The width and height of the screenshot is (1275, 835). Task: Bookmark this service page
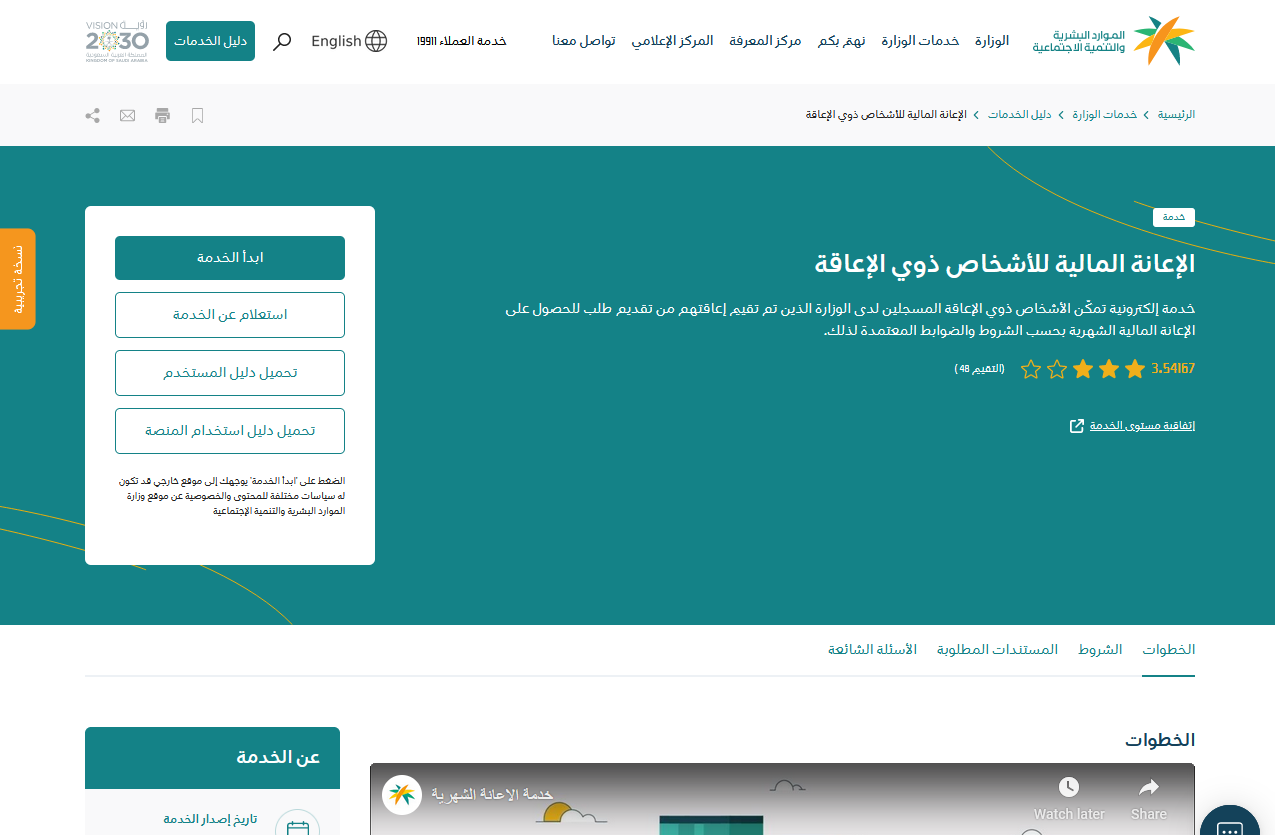(x=197, y=115)
